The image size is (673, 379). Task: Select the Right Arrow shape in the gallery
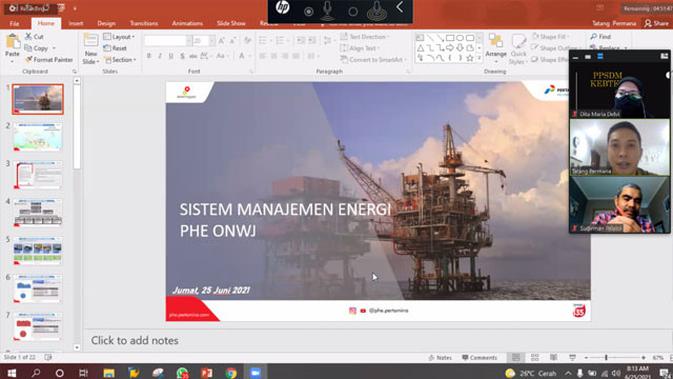450,48
